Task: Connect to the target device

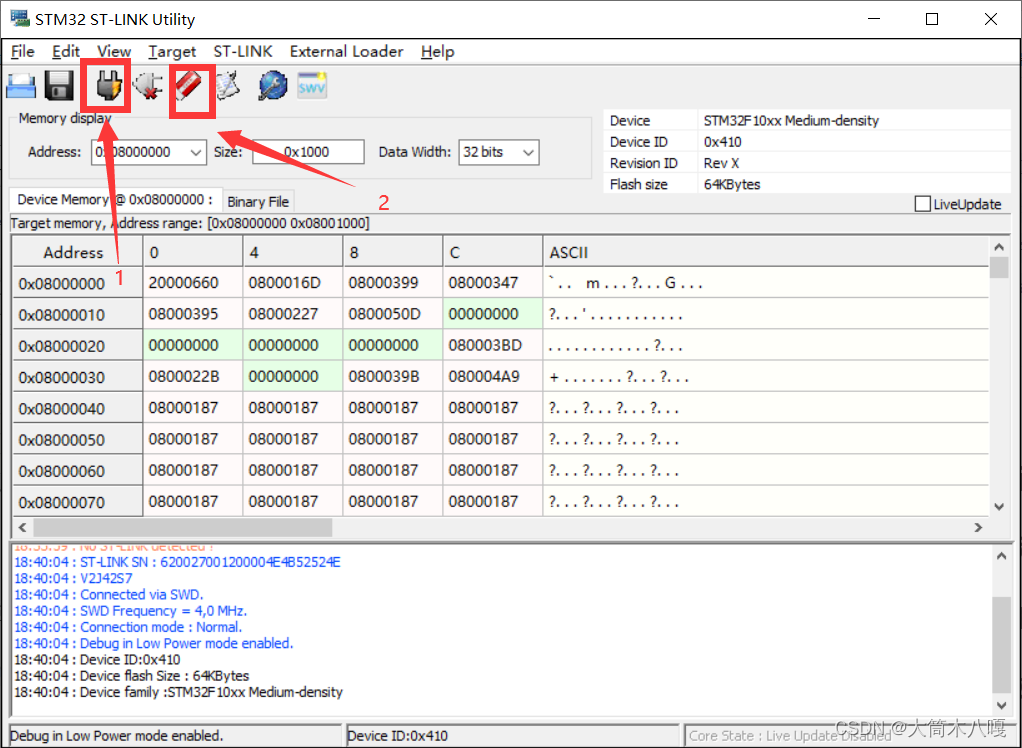Action: point(105,86)
